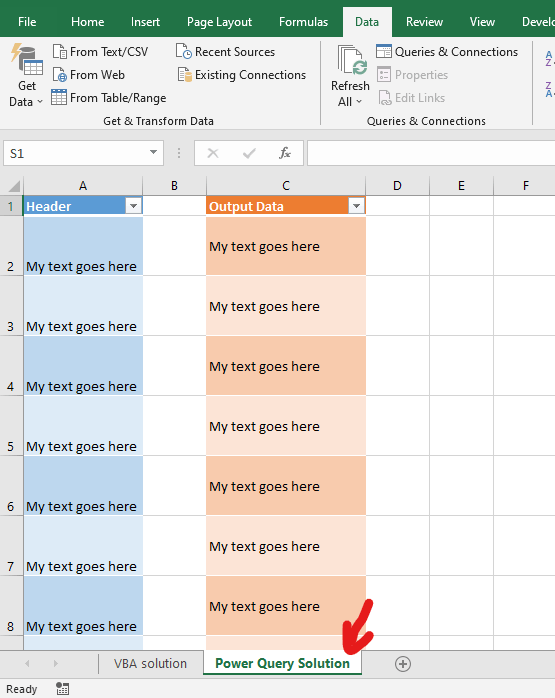
Task: Open the VBA solution sheet tab
Action: tap(150, 663)
